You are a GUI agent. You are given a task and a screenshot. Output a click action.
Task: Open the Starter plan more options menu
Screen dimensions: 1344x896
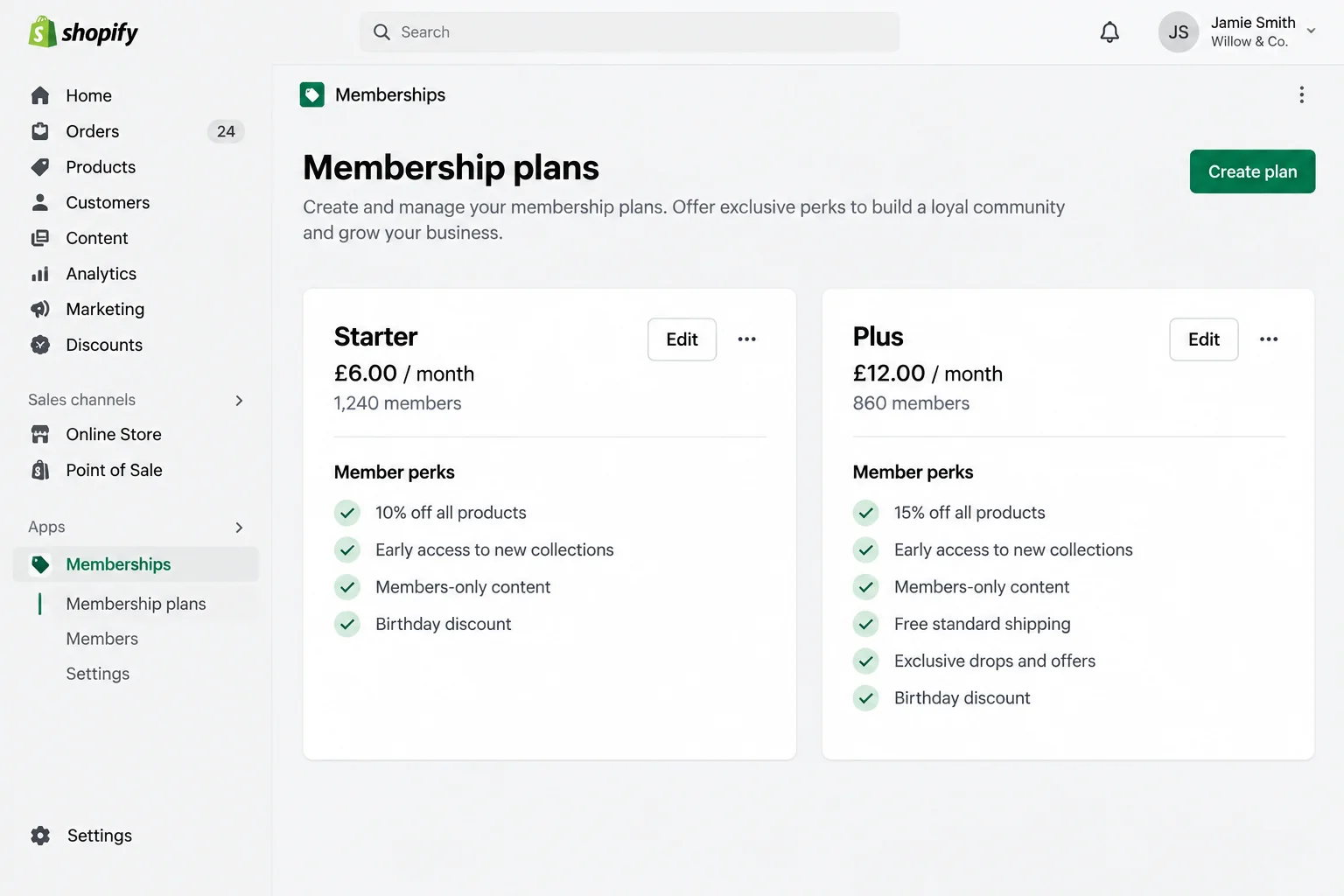pos(746,339)
